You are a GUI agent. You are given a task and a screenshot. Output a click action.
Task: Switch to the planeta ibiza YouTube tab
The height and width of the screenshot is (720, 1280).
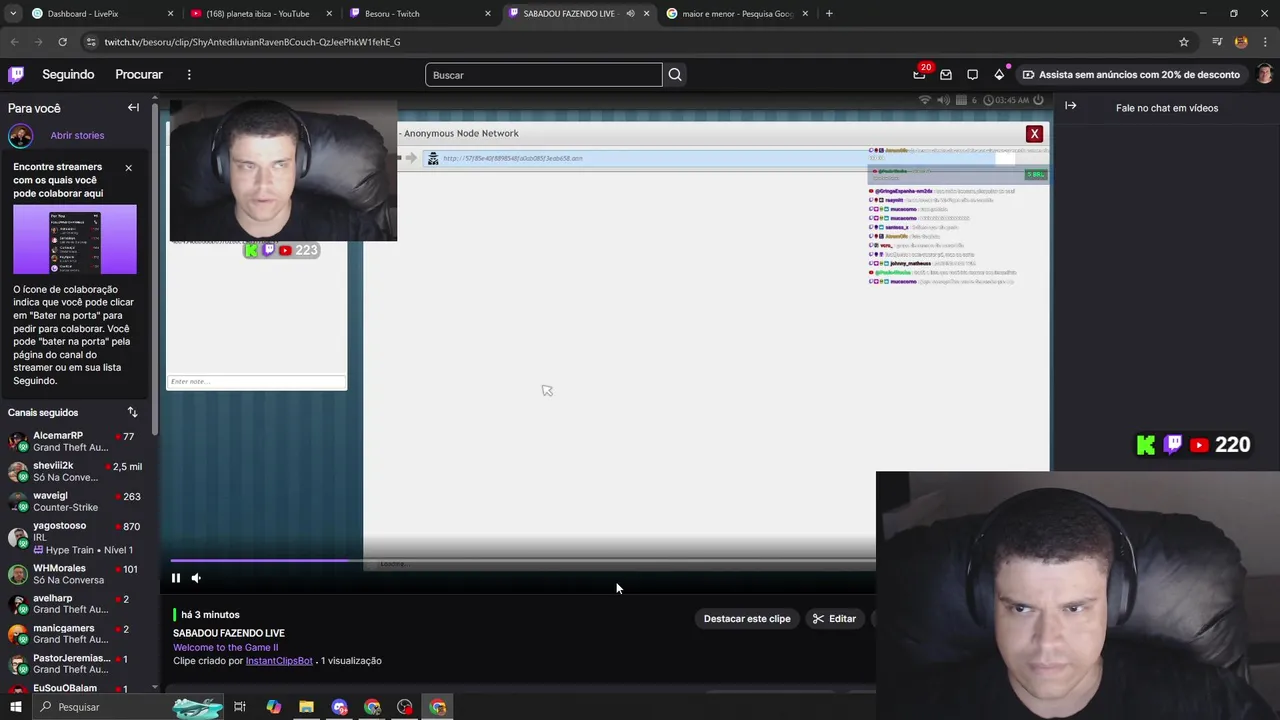(258, 14)
